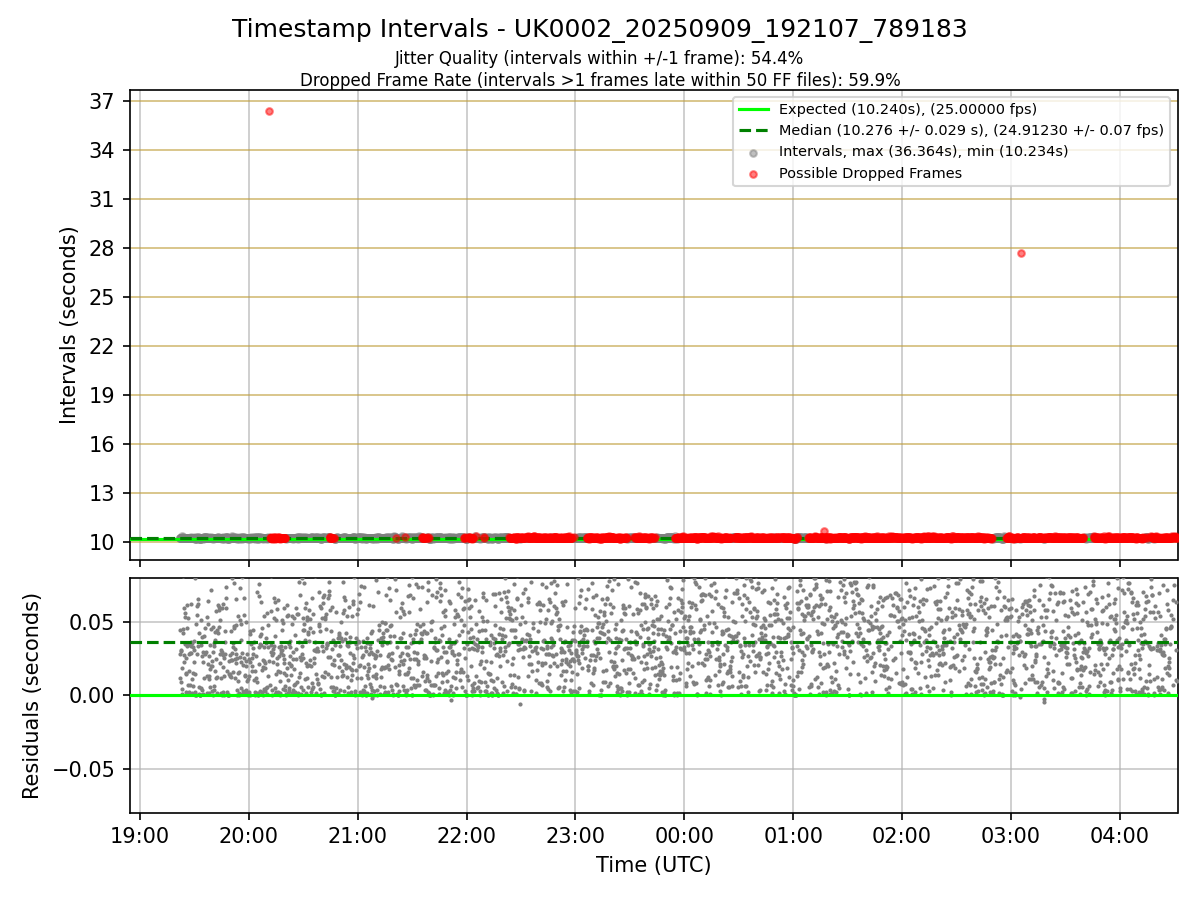Click the 19:00 x-axis tick label
1200x900 pixels.
pos(140,835)
